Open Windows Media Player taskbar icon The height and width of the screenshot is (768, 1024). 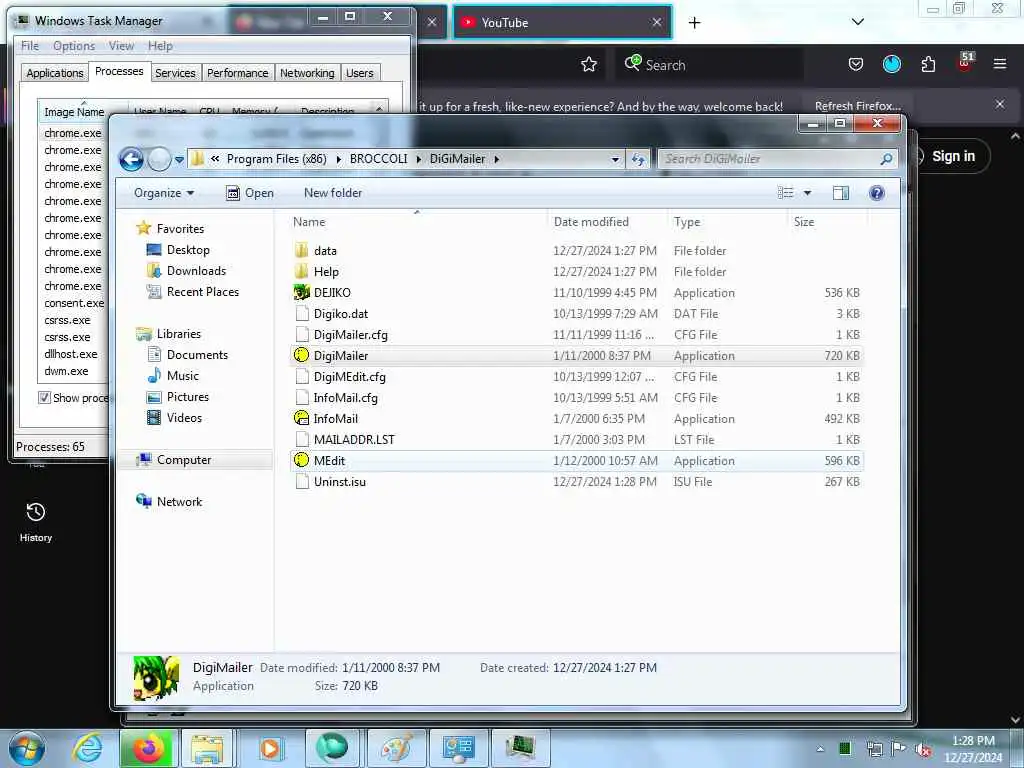click(270, 748)
